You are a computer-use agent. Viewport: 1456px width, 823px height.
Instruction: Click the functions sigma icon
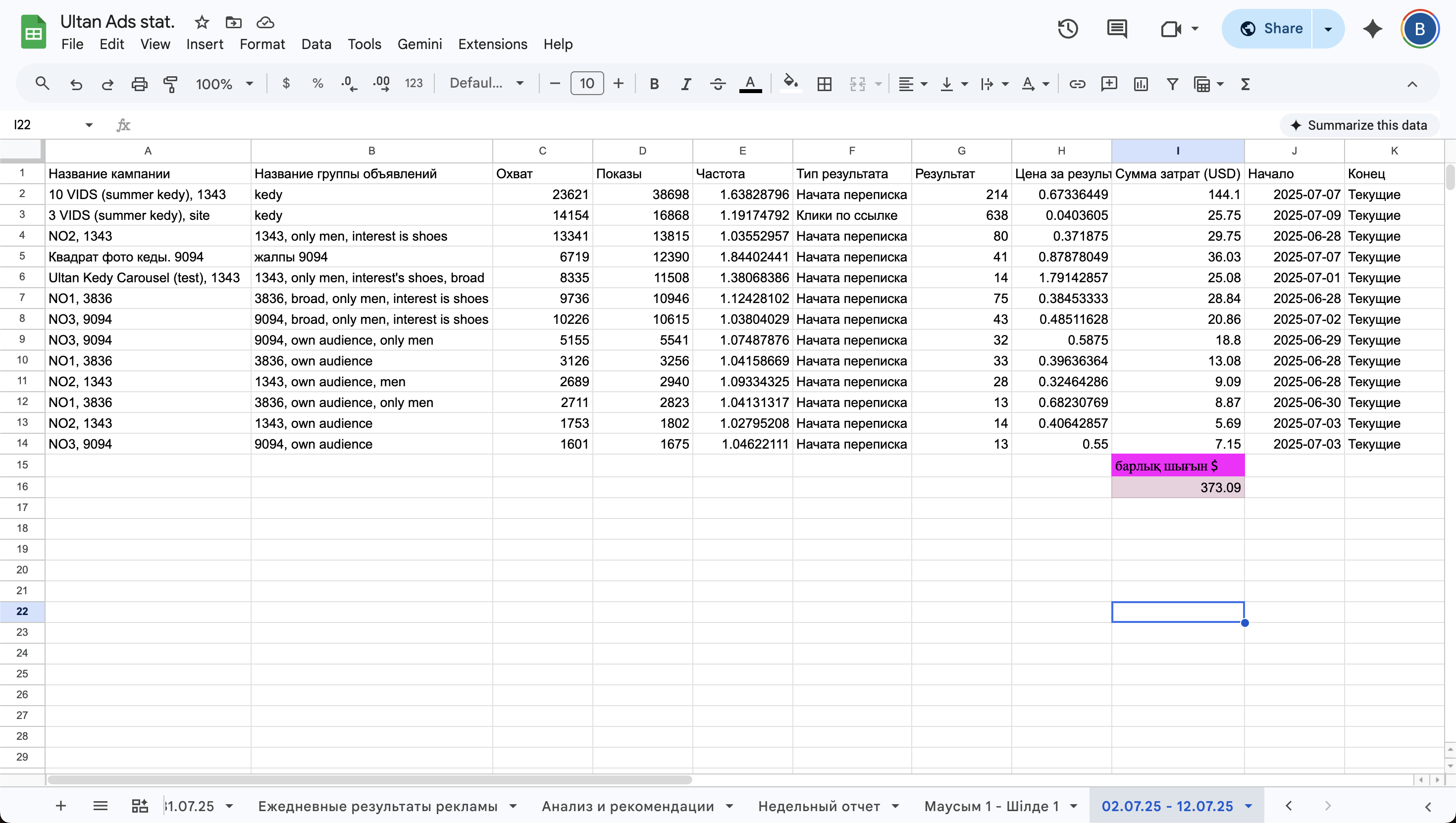pos(1245,84)
